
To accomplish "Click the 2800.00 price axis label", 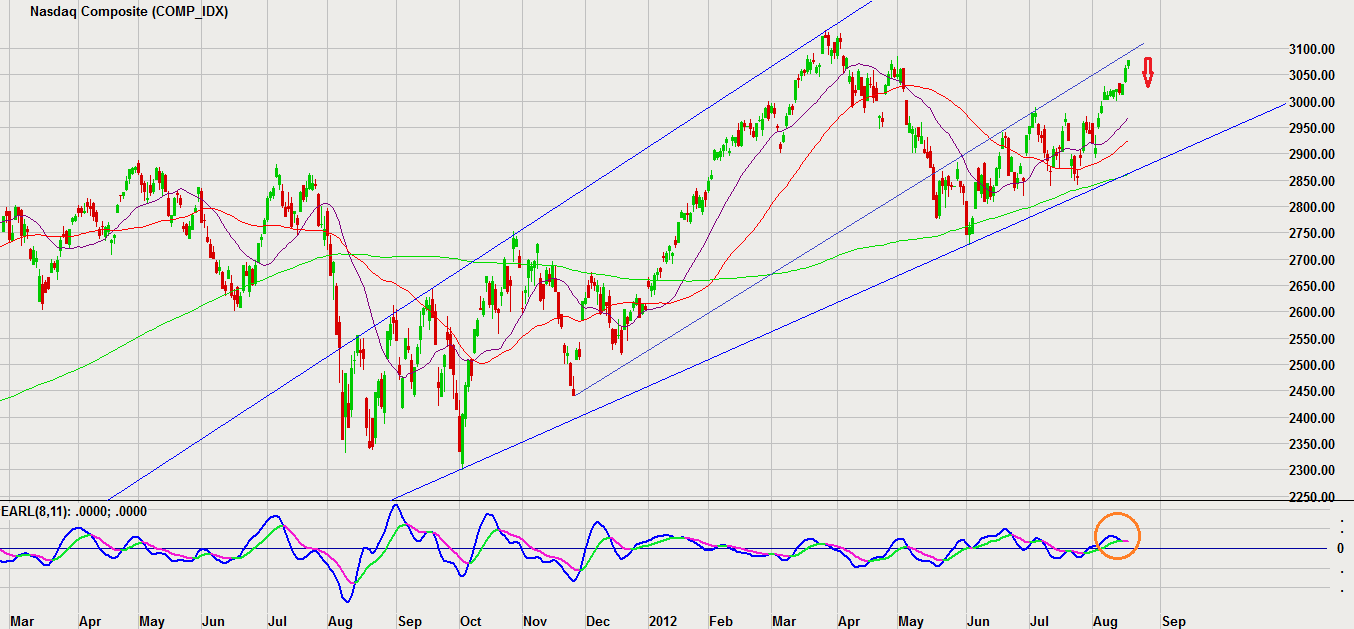I will click(x=1309, y=207).
